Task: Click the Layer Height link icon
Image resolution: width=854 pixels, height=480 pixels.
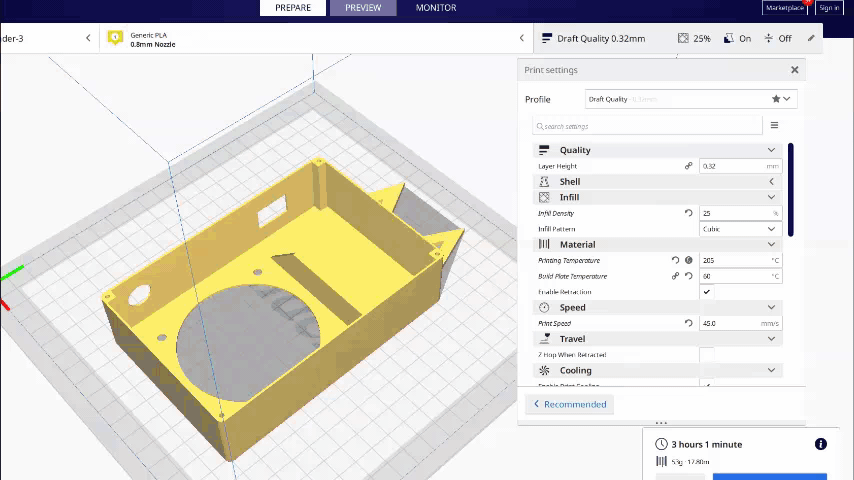Action: [x=688, y=166]
